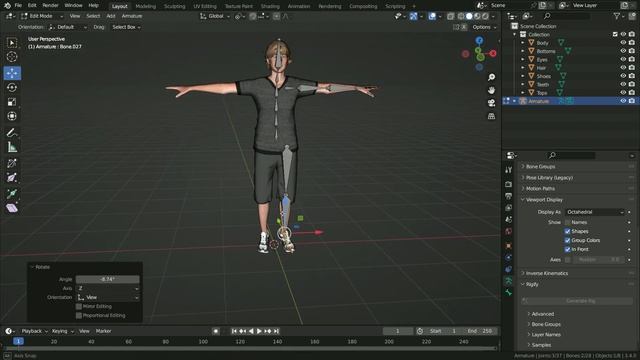This screenshot has height=360, width=640.
Task: Toggle the camera view icon
Action: click(491, 103)
